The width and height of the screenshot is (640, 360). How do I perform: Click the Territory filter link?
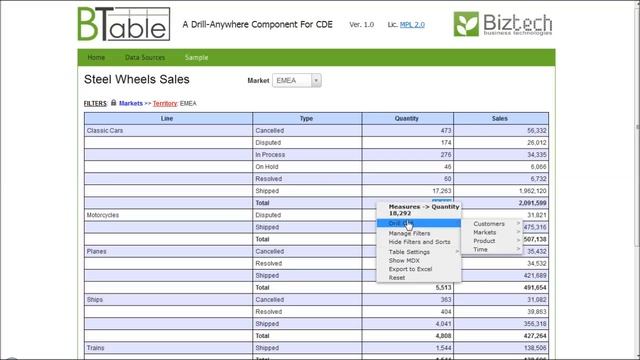coord(165,103)
